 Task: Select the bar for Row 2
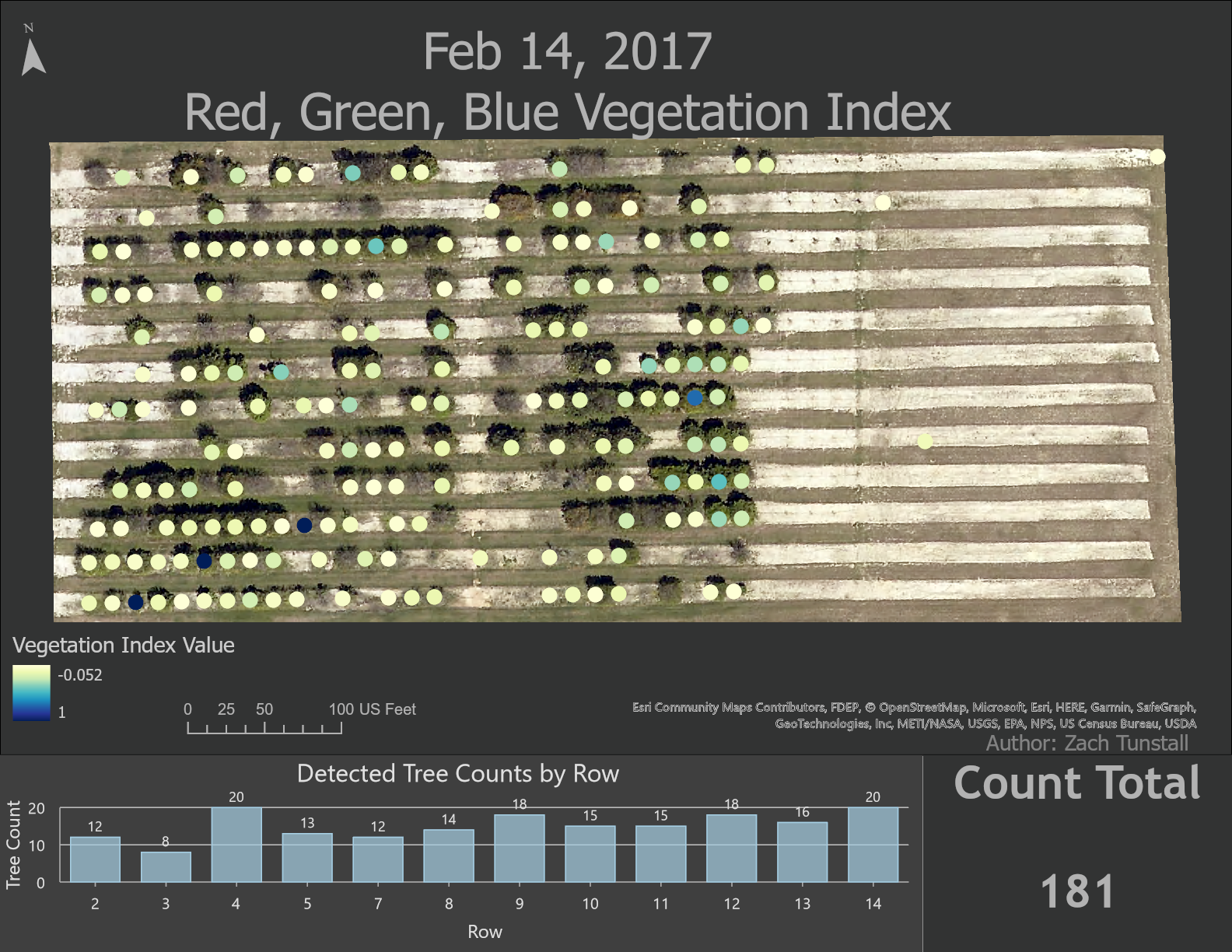pos(95,859)
